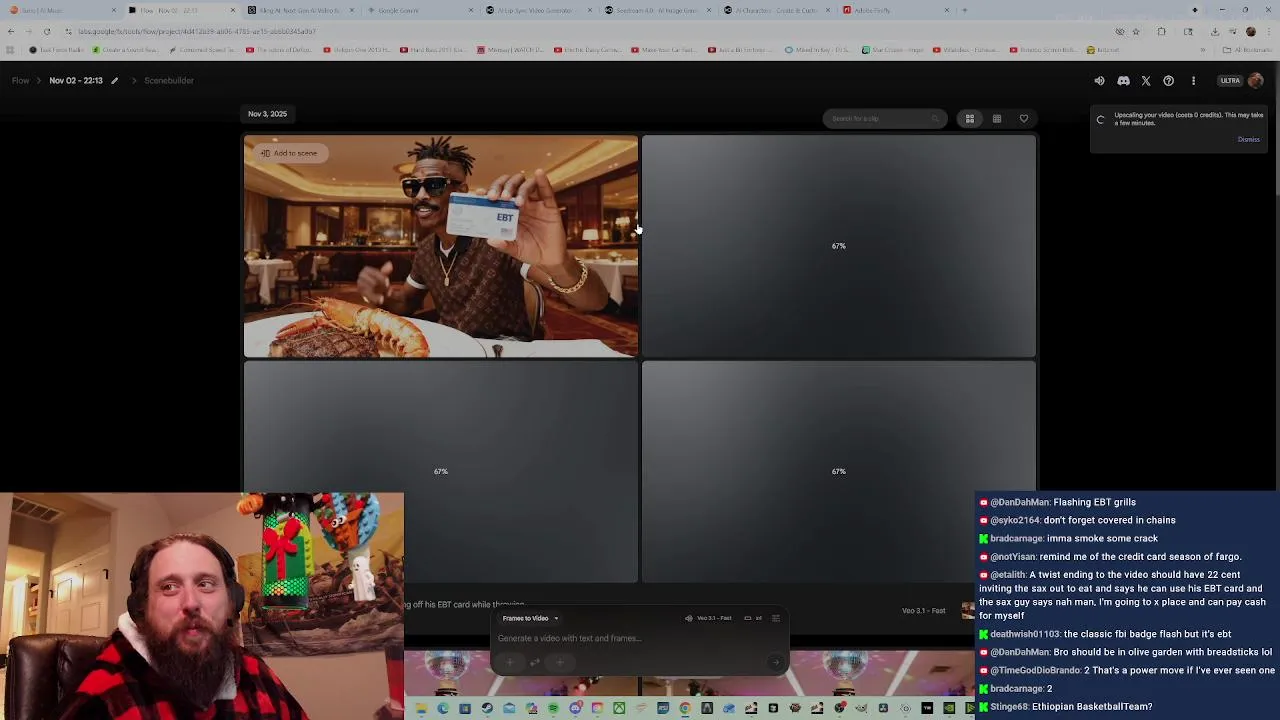Click the video prompt text field
Viewport: 1280px width, 720px height.
640,638
